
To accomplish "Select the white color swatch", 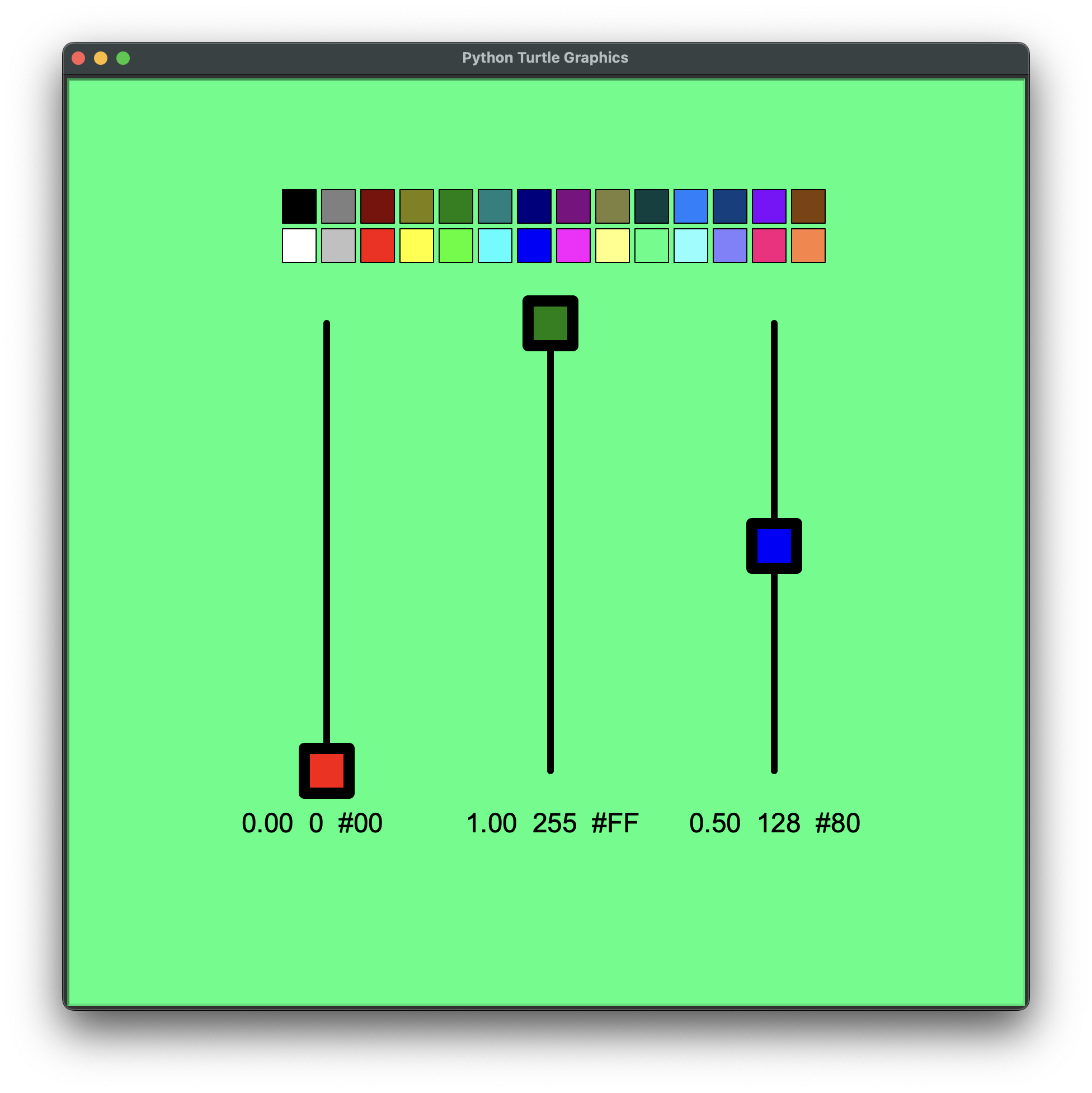I will (x=299, y=246).
